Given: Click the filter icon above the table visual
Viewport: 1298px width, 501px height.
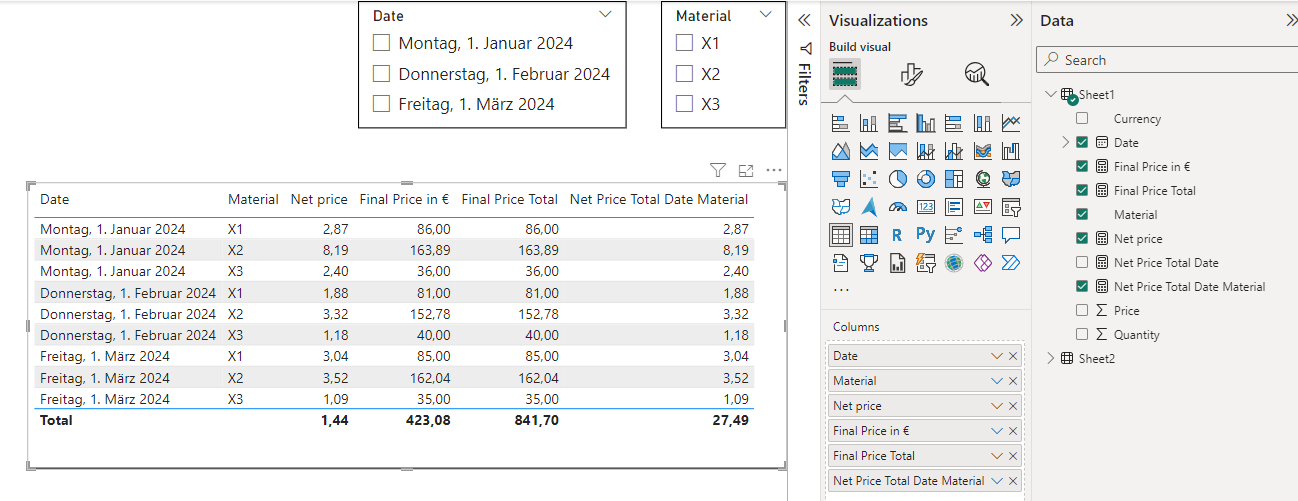Looking at the screenshot, I should [x=718, y=170].
